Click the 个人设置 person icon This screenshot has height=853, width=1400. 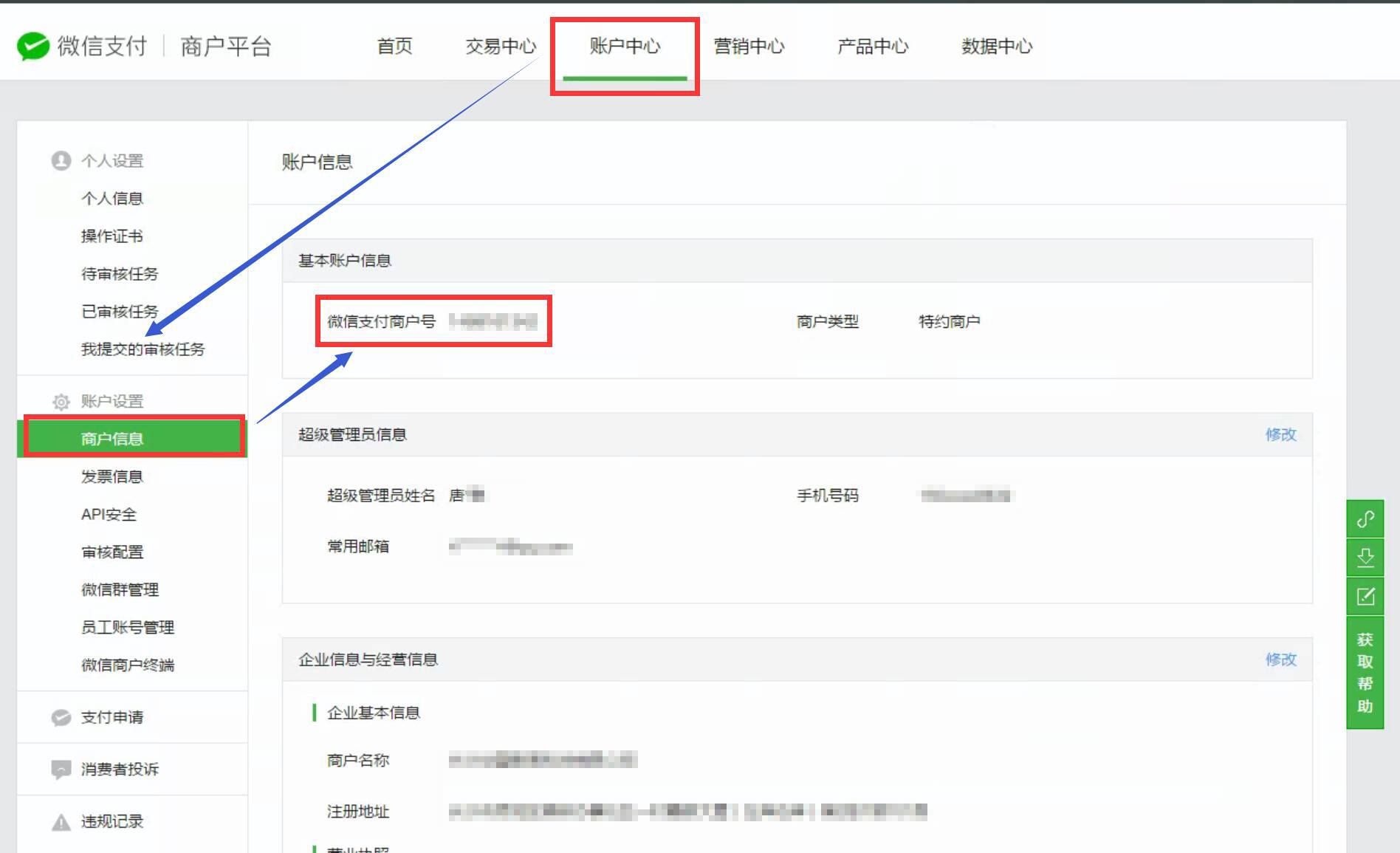61,160
